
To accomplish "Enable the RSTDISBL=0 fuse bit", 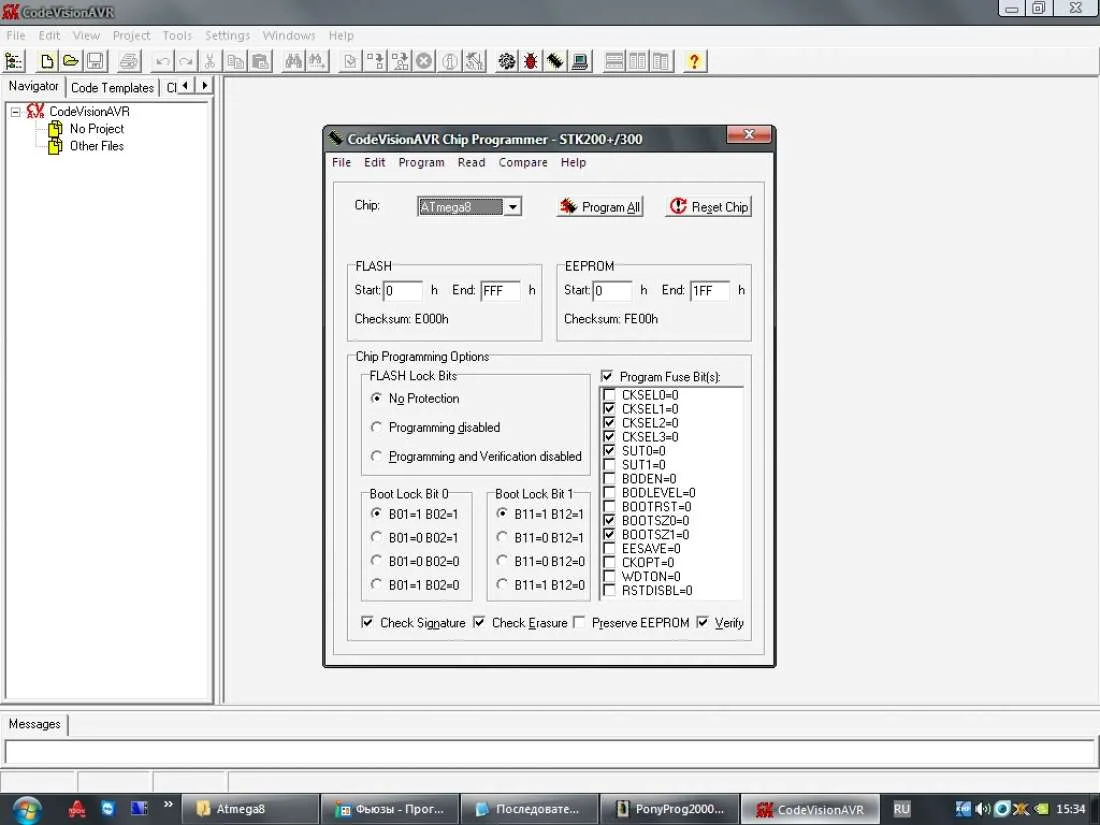I will tap(609, 590).
